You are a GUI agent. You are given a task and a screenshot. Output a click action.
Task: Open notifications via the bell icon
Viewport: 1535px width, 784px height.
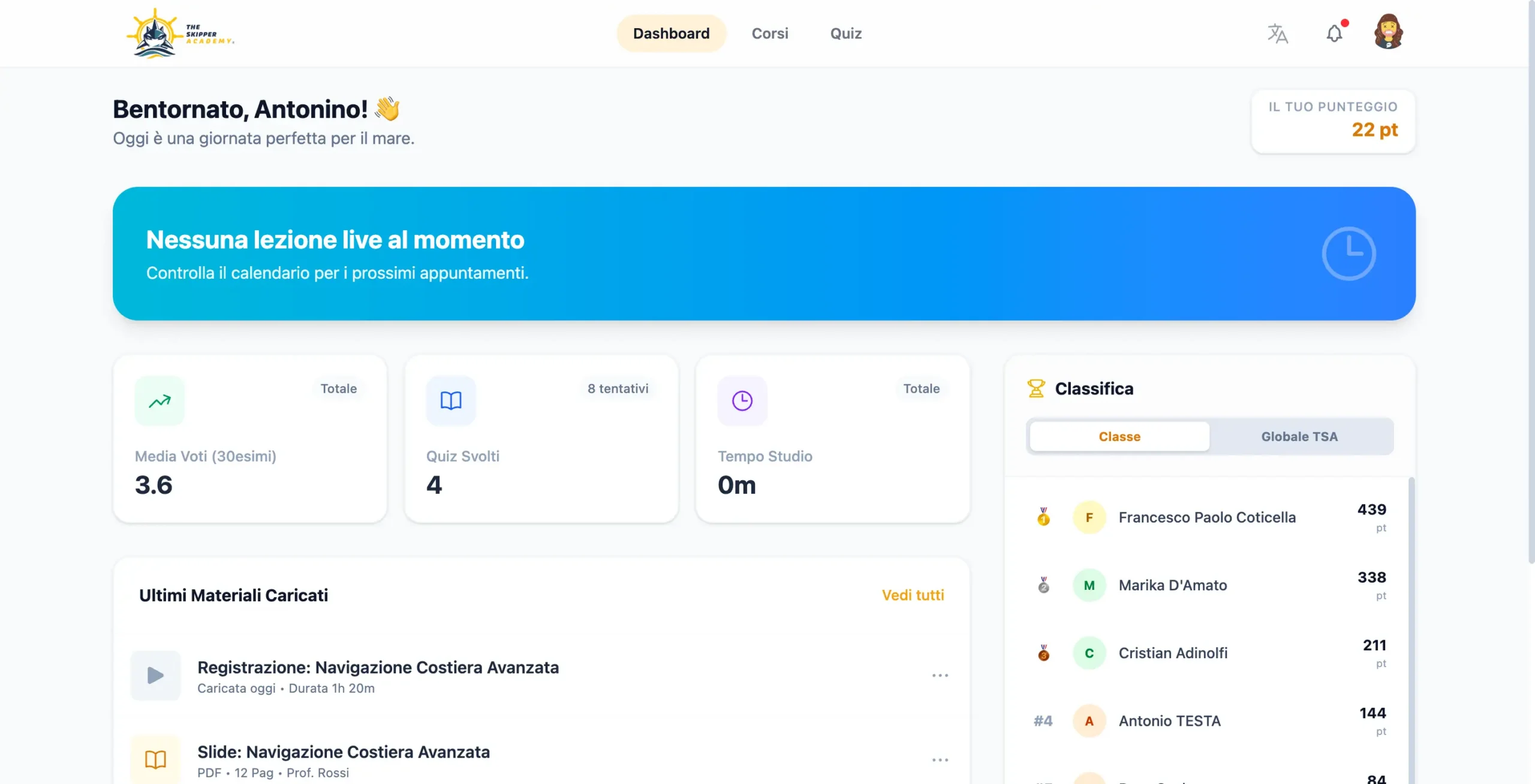pos(1334,33)
